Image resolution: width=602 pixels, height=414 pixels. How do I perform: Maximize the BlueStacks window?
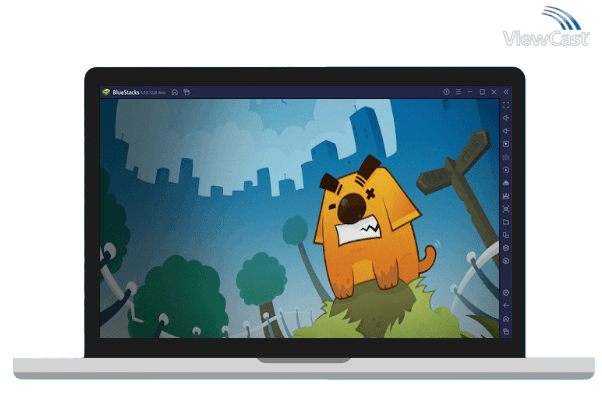point(482,92)
